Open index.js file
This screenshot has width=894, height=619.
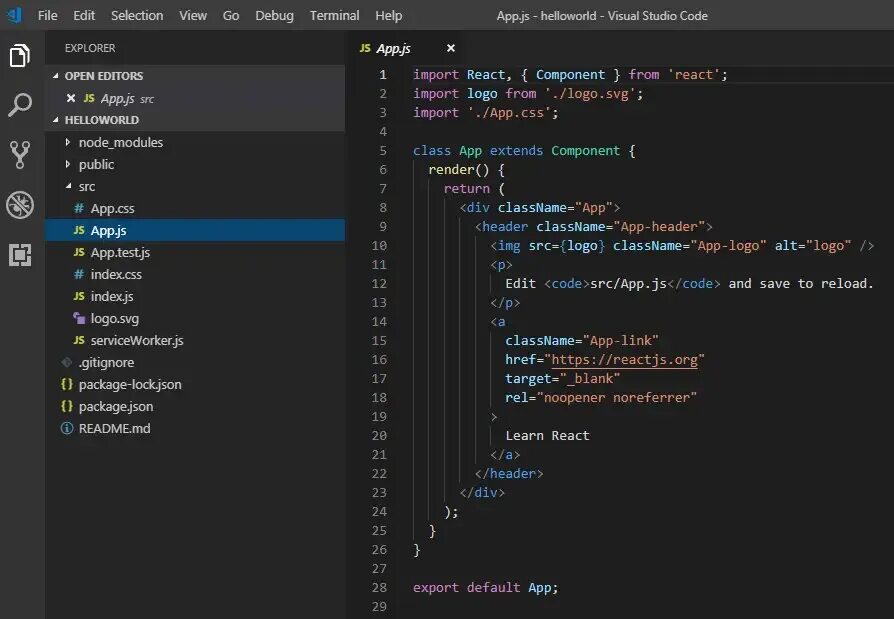coord(194,296)
